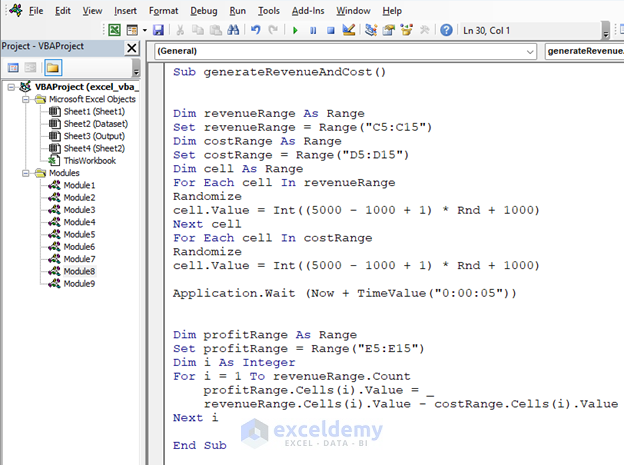The width and height of the screenshot is (624, 465).
Task: Click the View Microsoft Excel icon
Action: (x=114, y=30)
